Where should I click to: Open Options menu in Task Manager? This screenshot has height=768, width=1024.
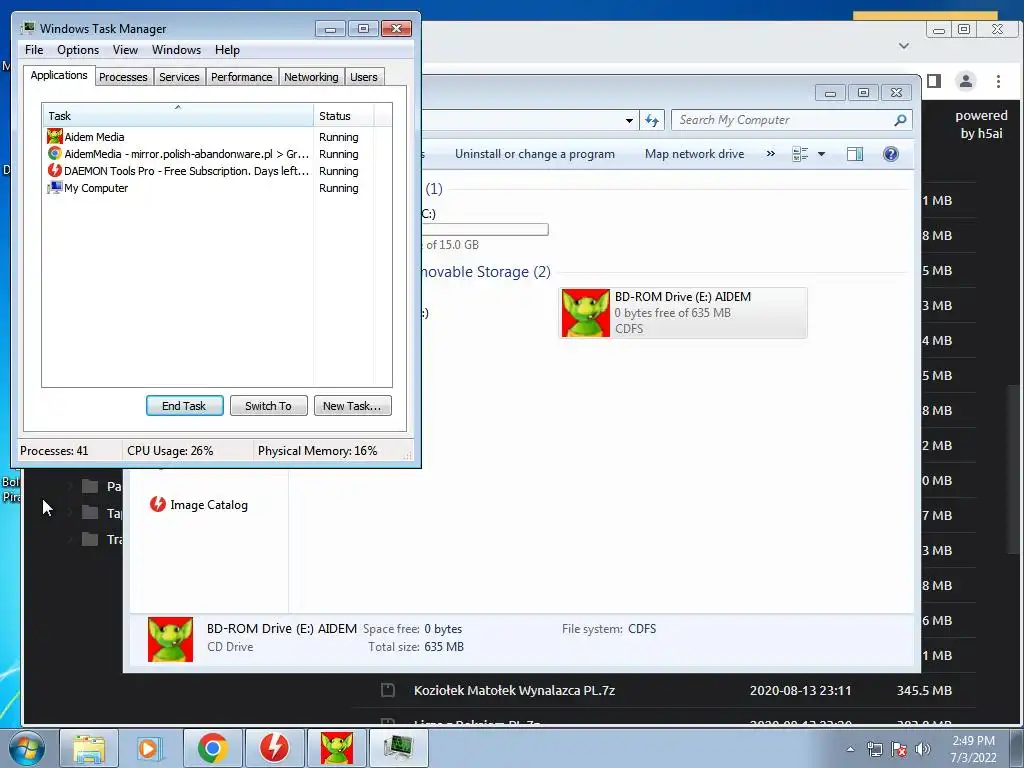click(78, 50)
